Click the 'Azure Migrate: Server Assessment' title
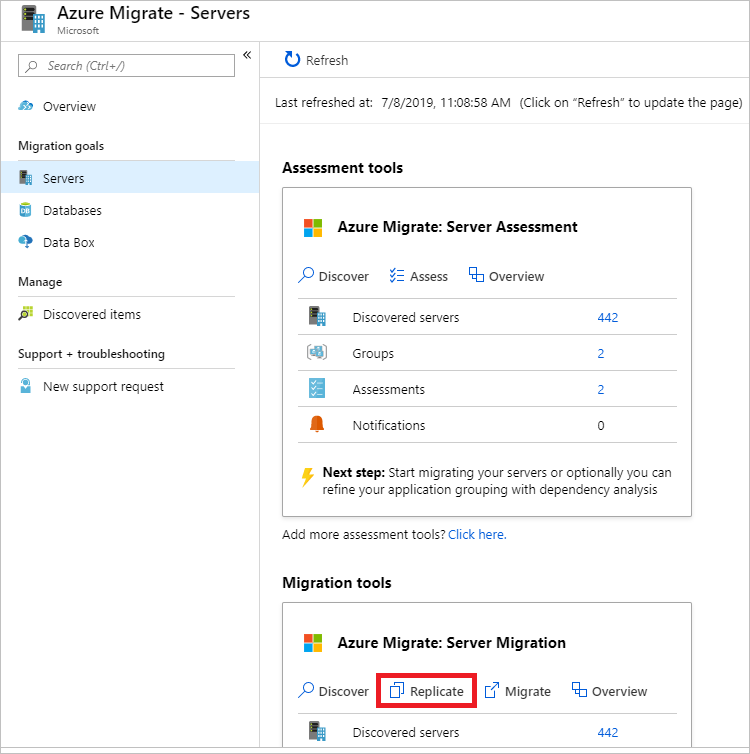Image resolution: width=750 pixels, height=754 pixels. [x=457, y=226]
